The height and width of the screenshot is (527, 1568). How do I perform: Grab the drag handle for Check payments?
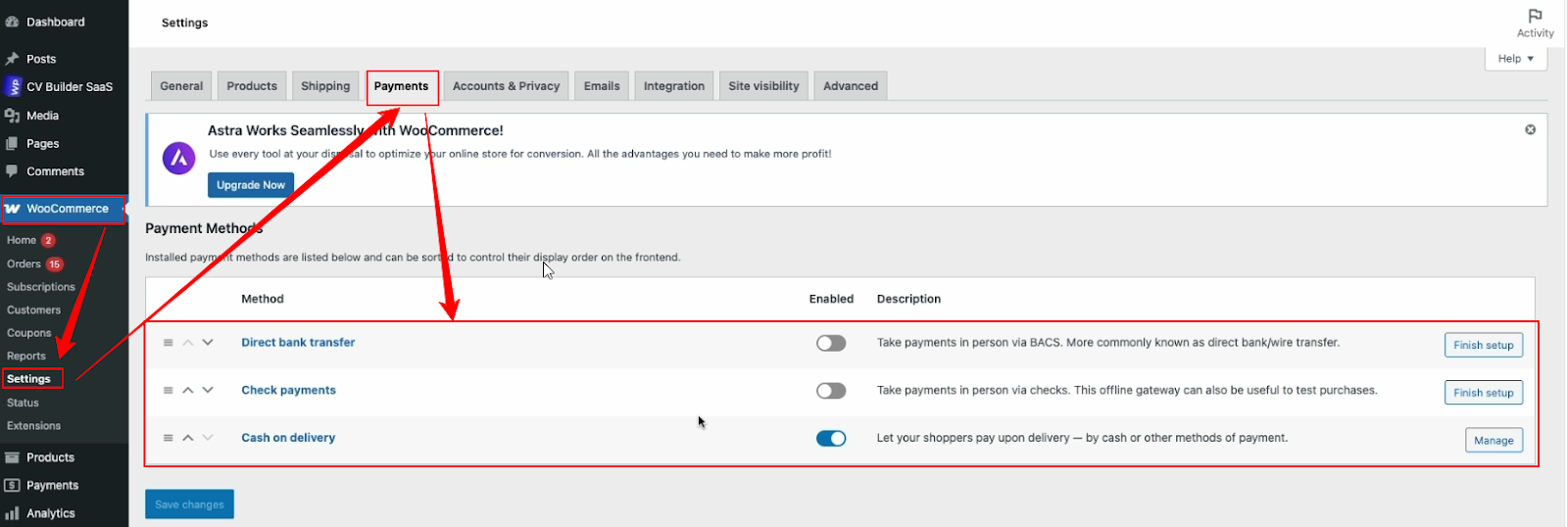tap(169, 390)
